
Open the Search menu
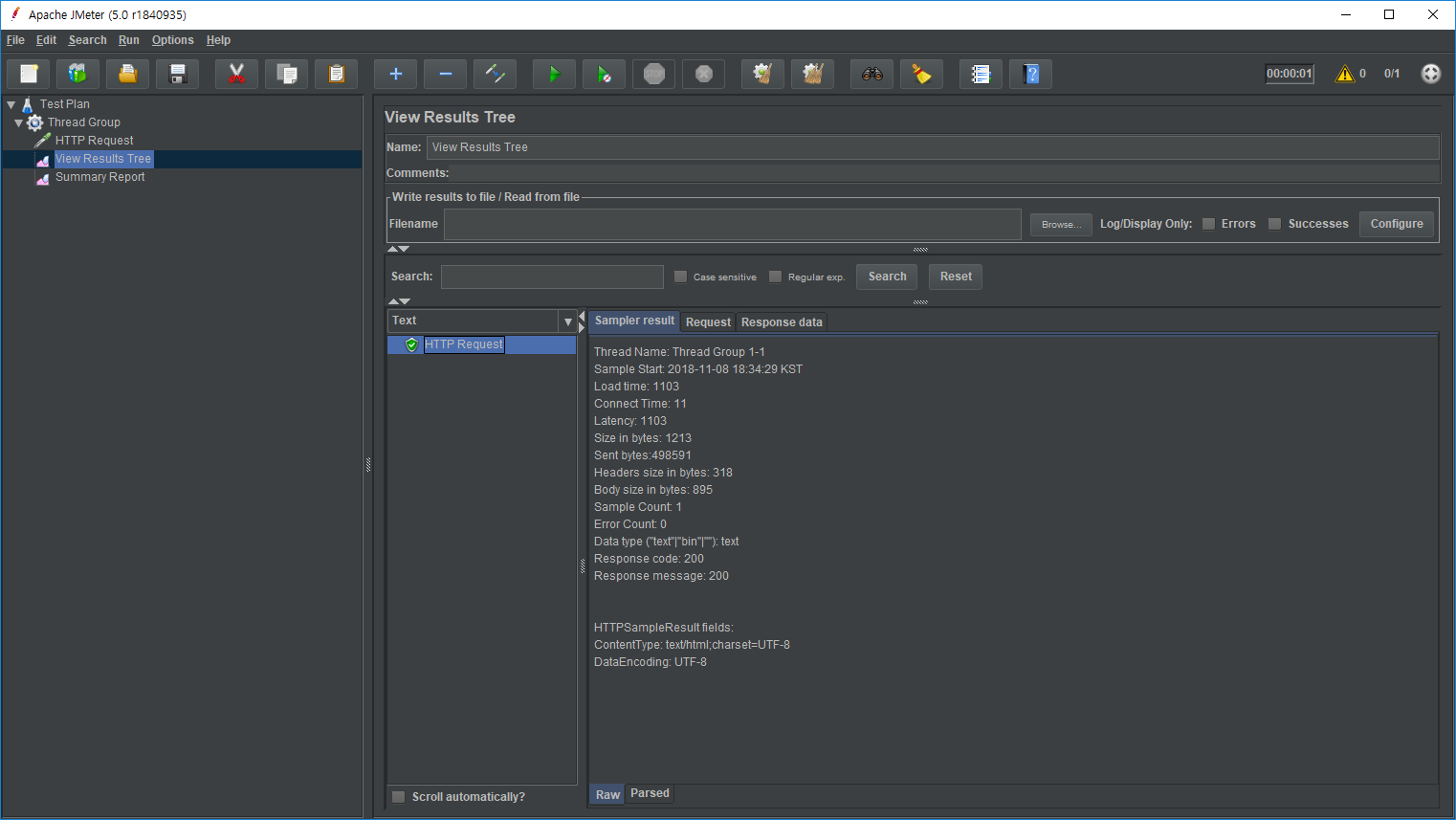click(87, 40)
